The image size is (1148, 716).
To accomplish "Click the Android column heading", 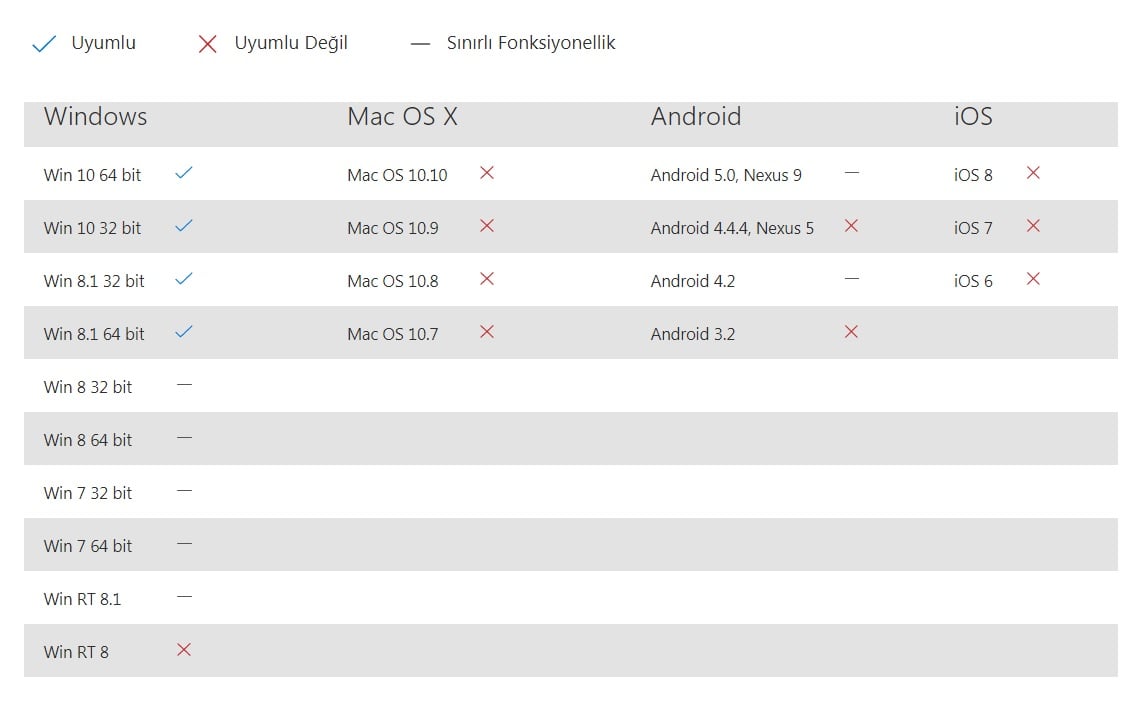I will [696, 116].
